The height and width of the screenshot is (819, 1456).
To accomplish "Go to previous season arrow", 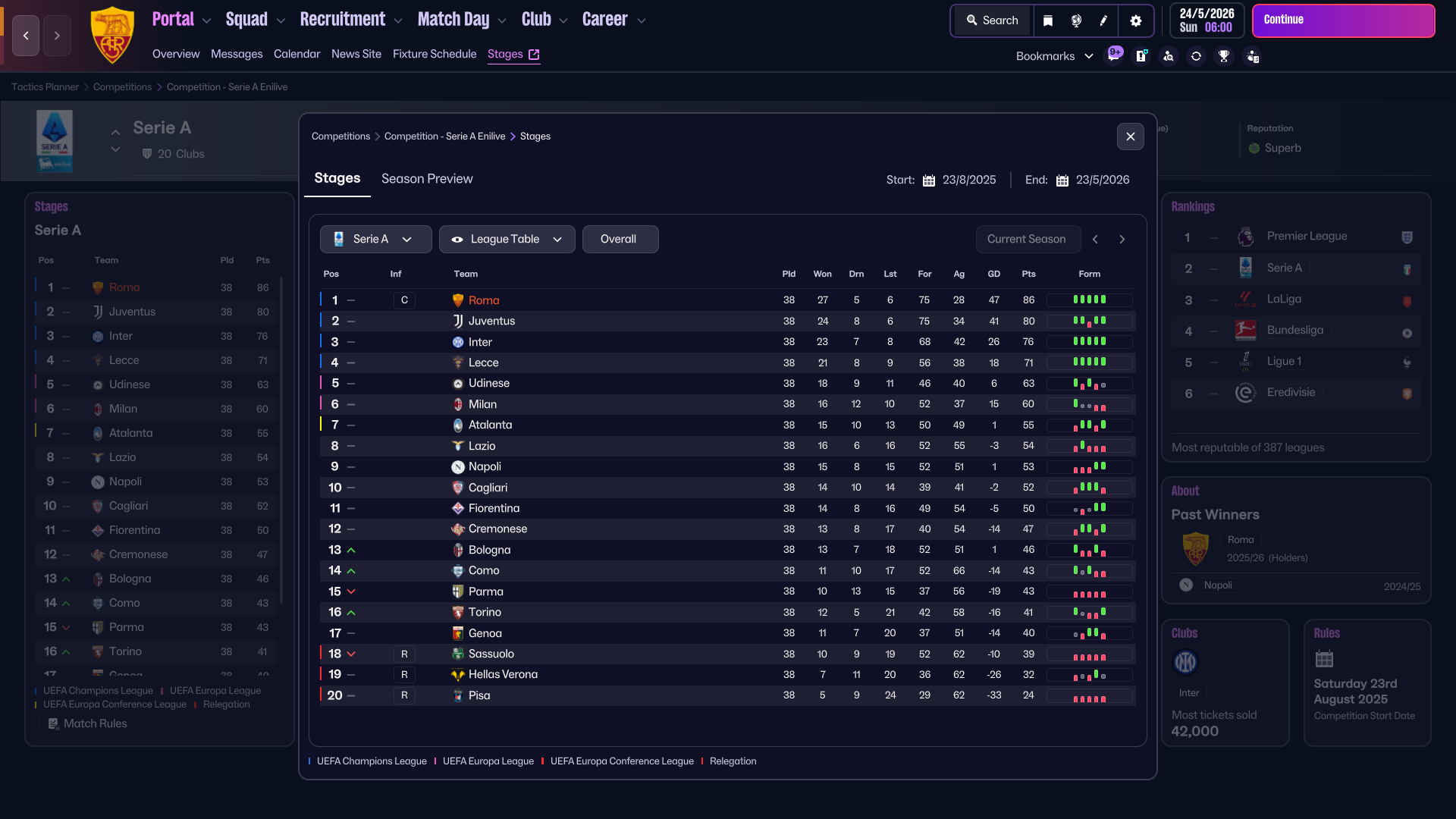I will (x=1095, y=239).
